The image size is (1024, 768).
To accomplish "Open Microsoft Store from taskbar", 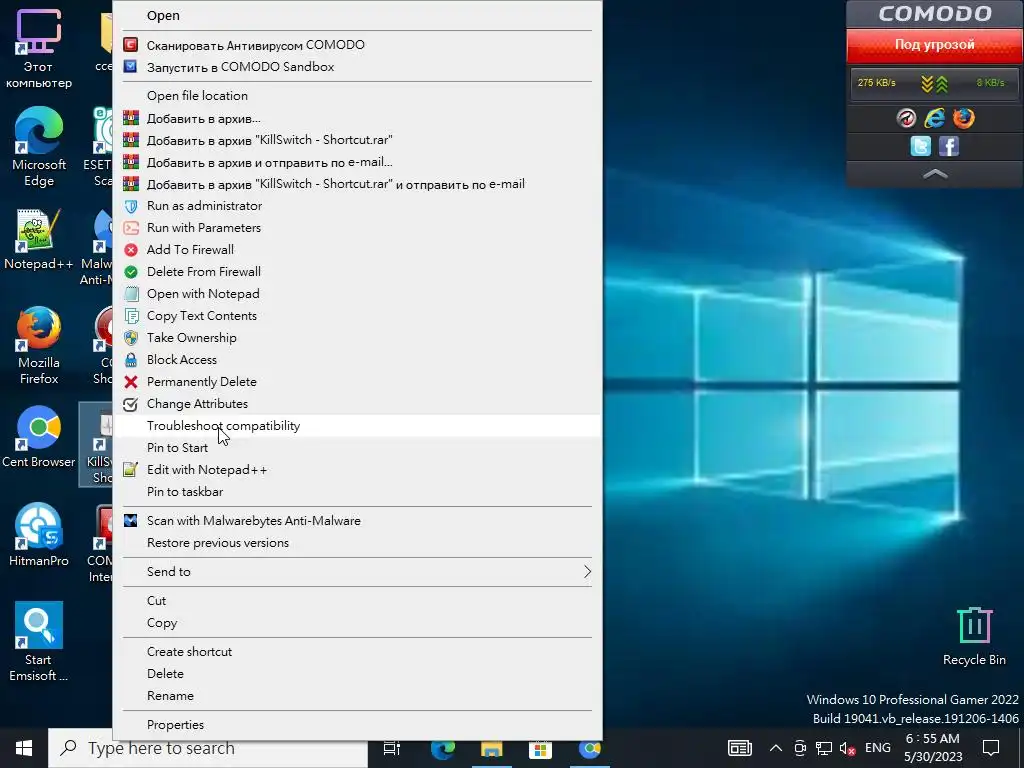I will coord(541,748).
